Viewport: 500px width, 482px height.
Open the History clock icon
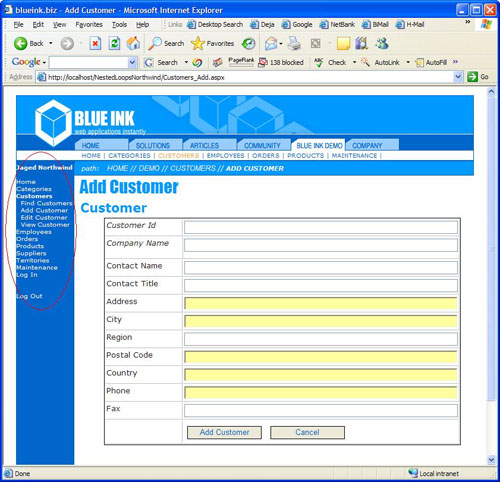[248, 44]
